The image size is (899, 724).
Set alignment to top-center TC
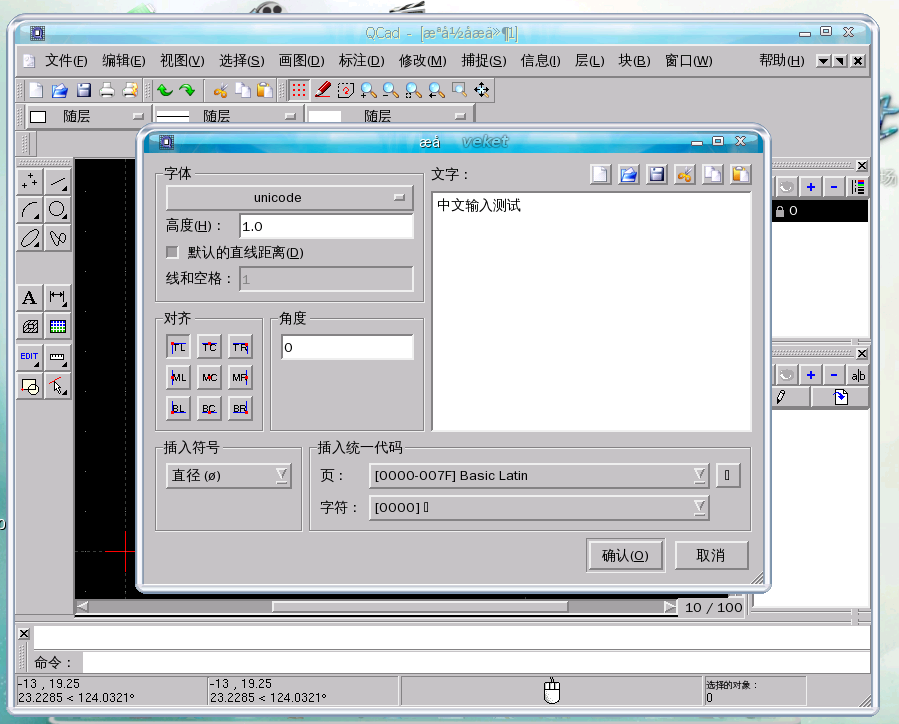(x=209, y=347)
